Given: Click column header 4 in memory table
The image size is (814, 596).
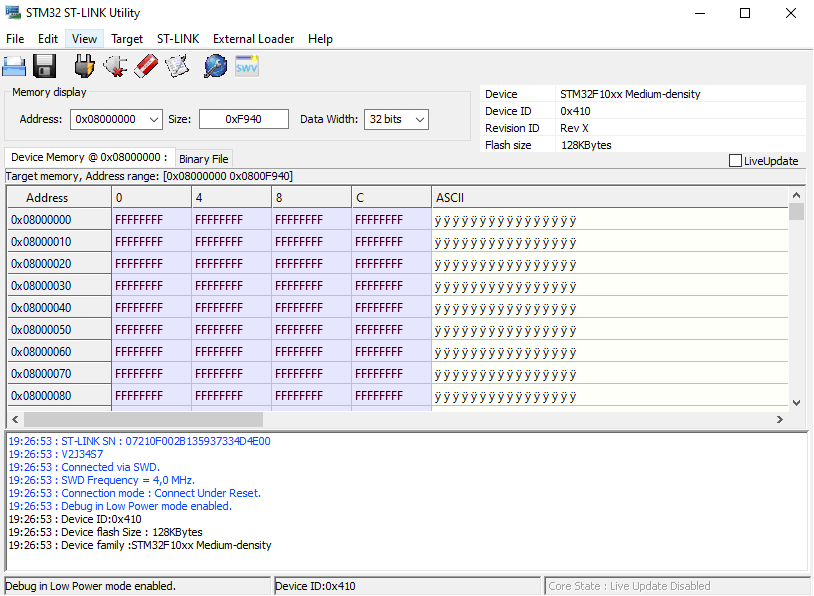Looking at the screenshot, I should (x=232, y=198).
